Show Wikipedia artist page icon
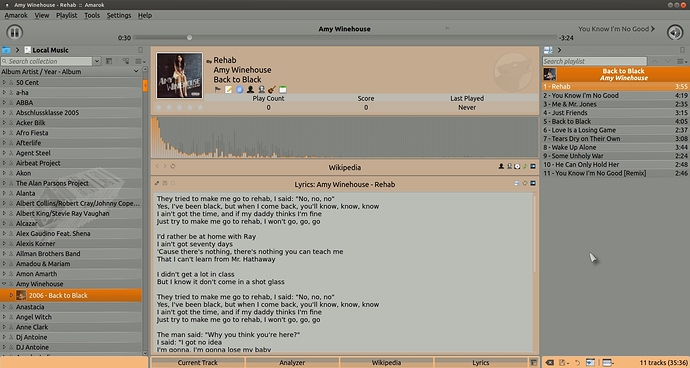 point(501,166)
